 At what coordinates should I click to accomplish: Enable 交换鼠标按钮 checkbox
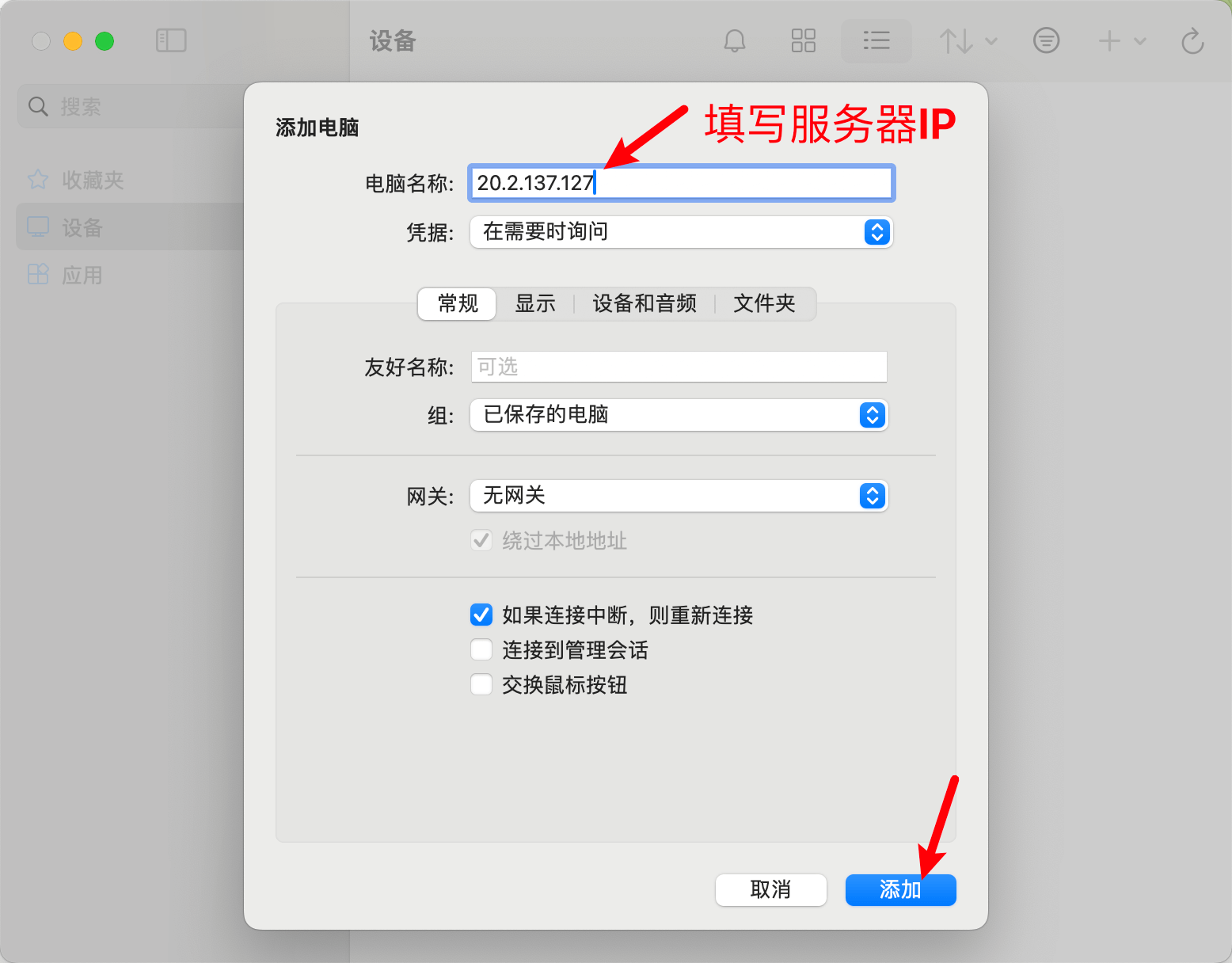click(x=481, y=684)
